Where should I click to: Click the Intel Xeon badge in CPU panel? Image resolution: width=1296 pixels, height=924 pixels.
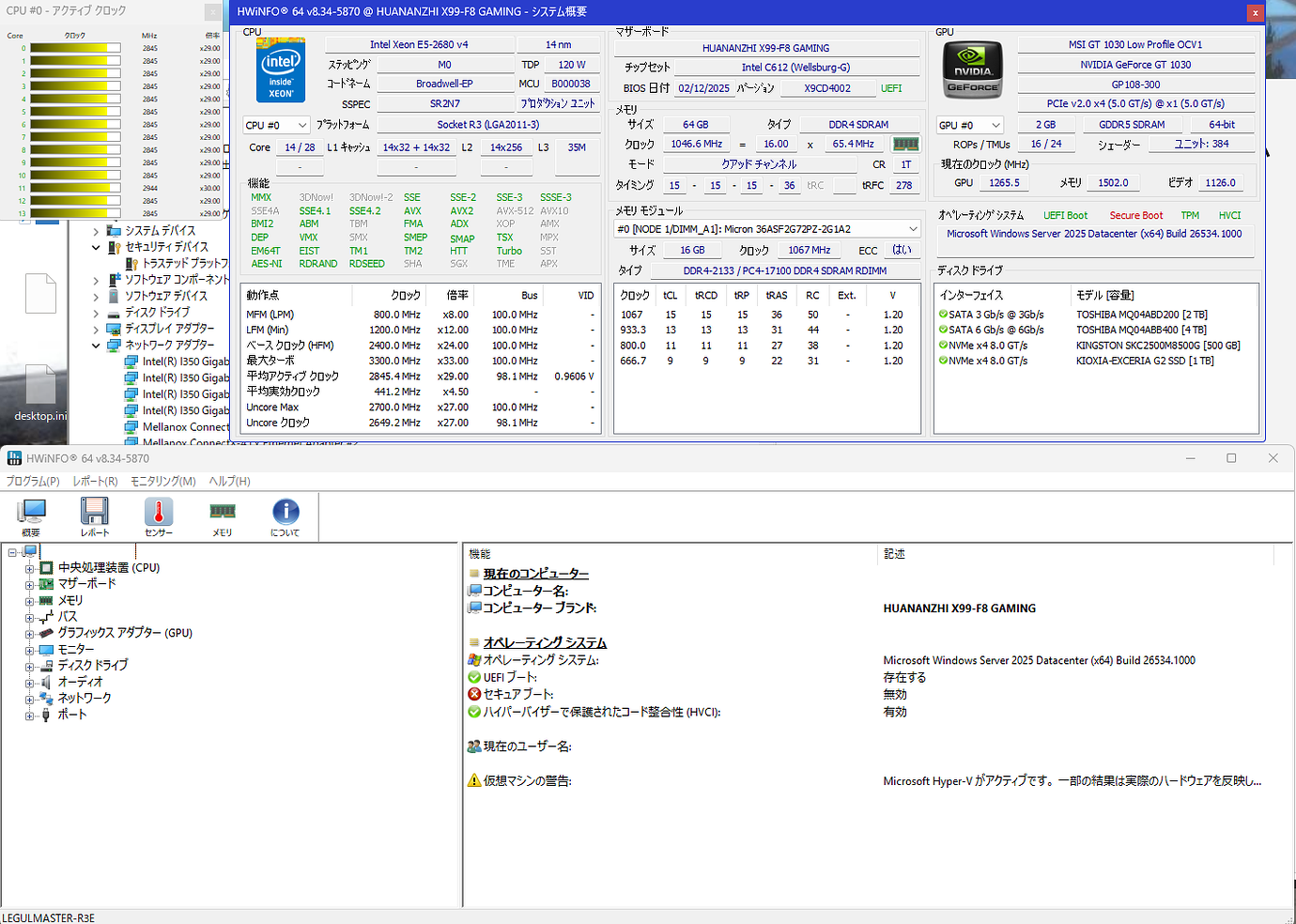[x=280, y=69]
